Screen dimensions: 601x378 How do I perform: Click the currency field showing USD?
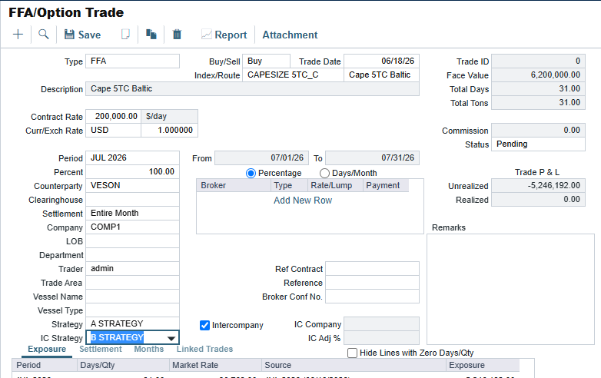tap(113, 130)
